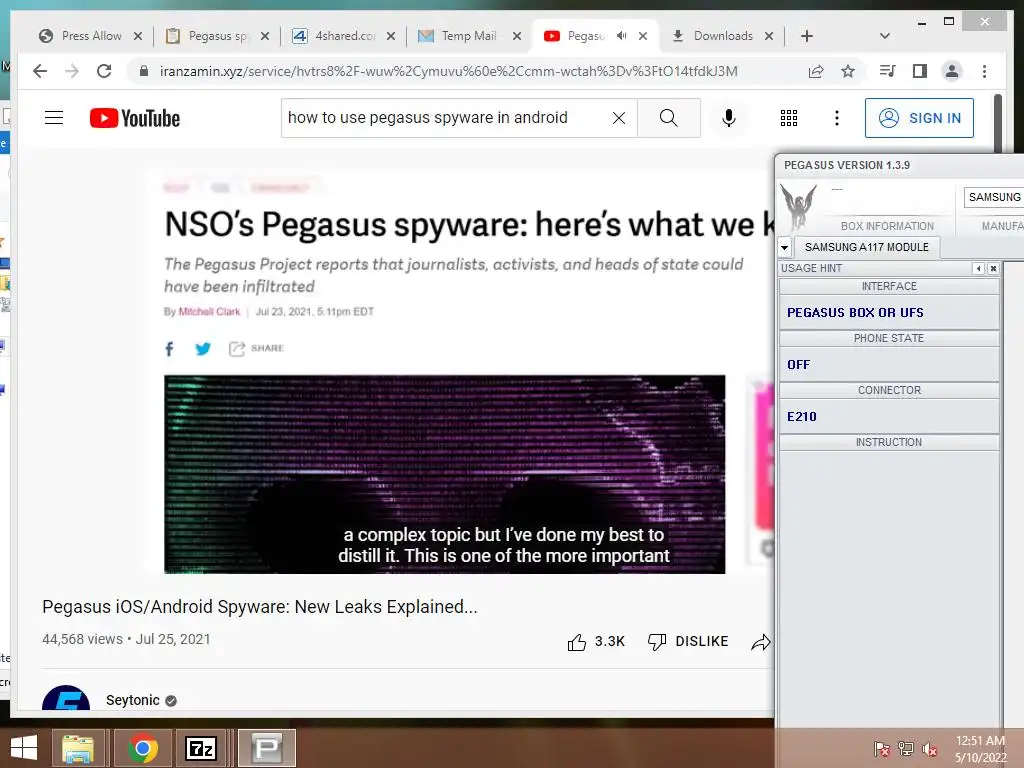Mute the playing Pegasus YouTube tab
Screen dimensions: 1024x768
click(621, 35)
